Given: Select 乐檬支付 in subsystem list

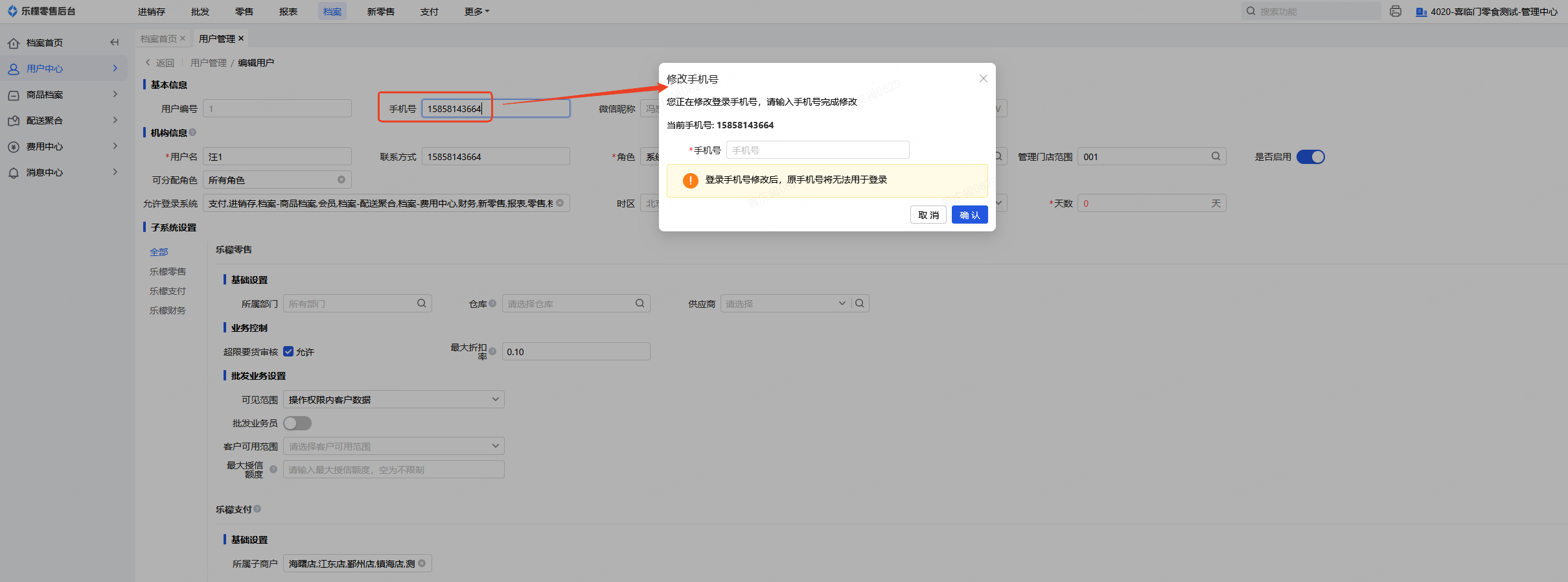Looking at the screenshot, I should point(168,291).
